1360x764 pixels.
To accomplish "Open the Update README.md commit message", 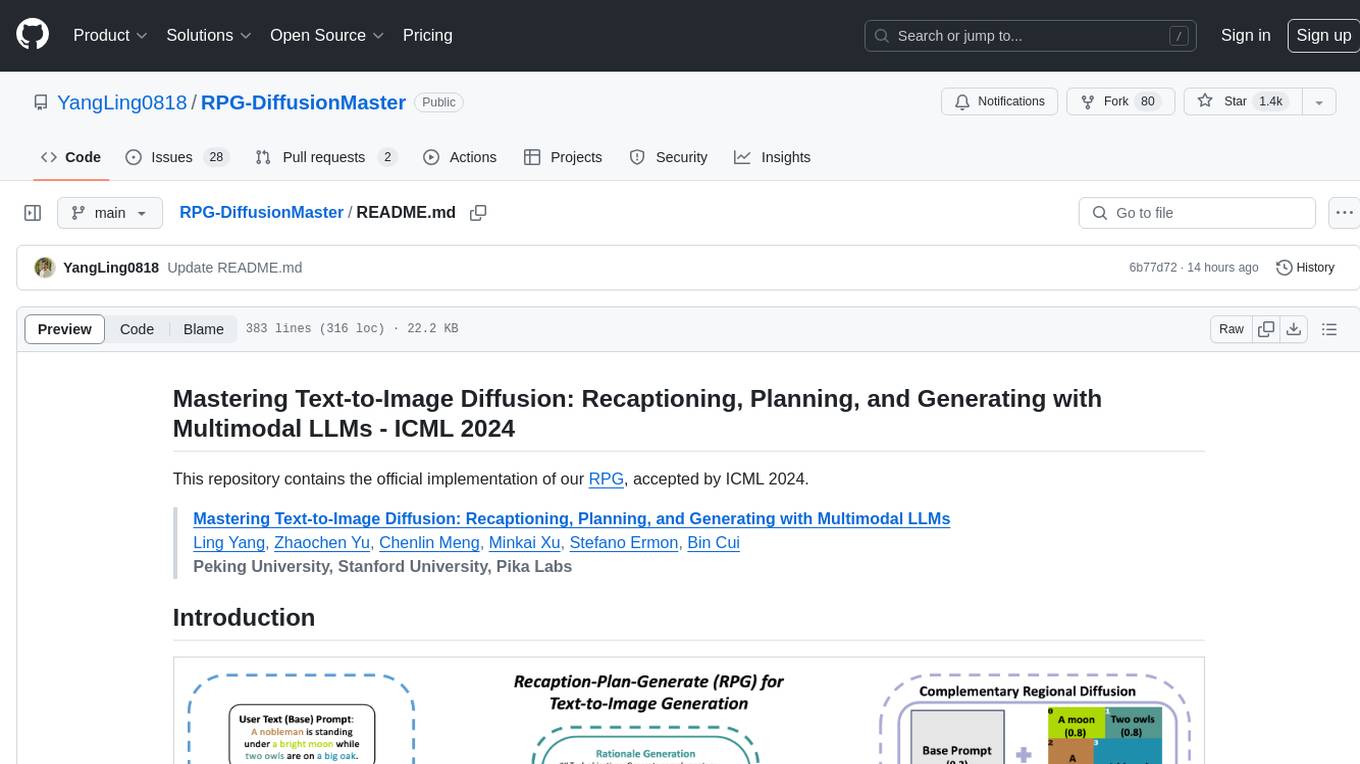I will 234,268.
